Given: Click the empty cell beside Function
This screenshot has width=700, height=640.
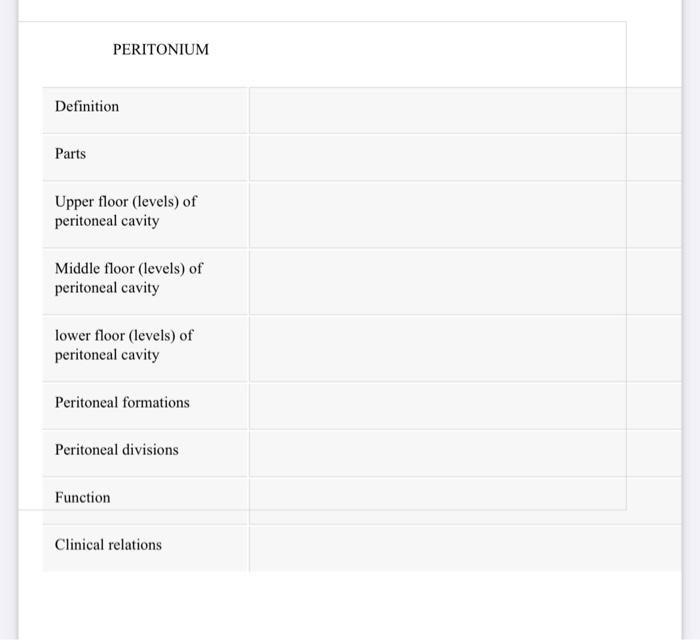Looking at the screenshot, I should point(466,500).
